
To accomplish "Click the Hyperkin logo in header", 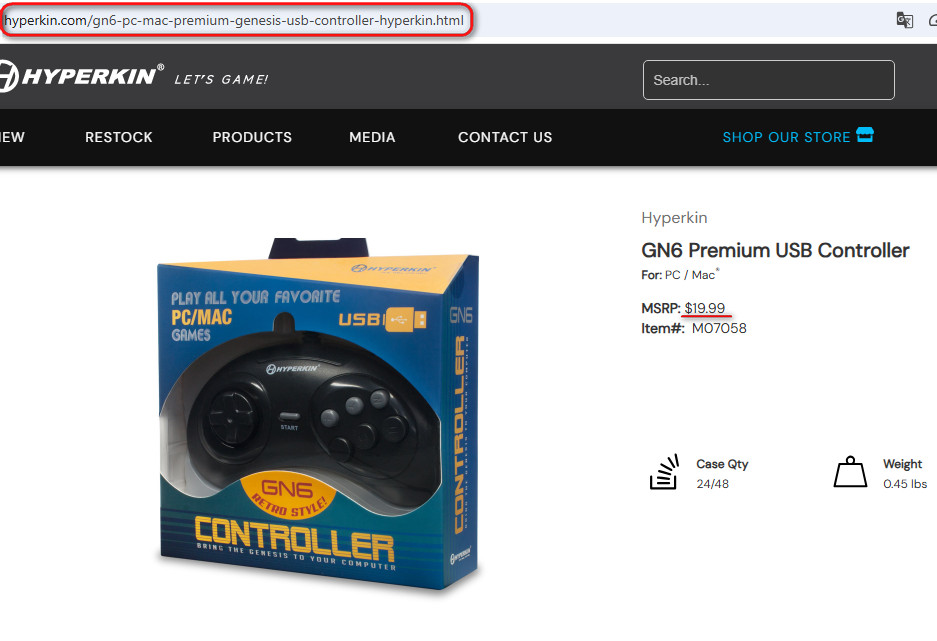I will pyautogui.click(x=81, y=76).
